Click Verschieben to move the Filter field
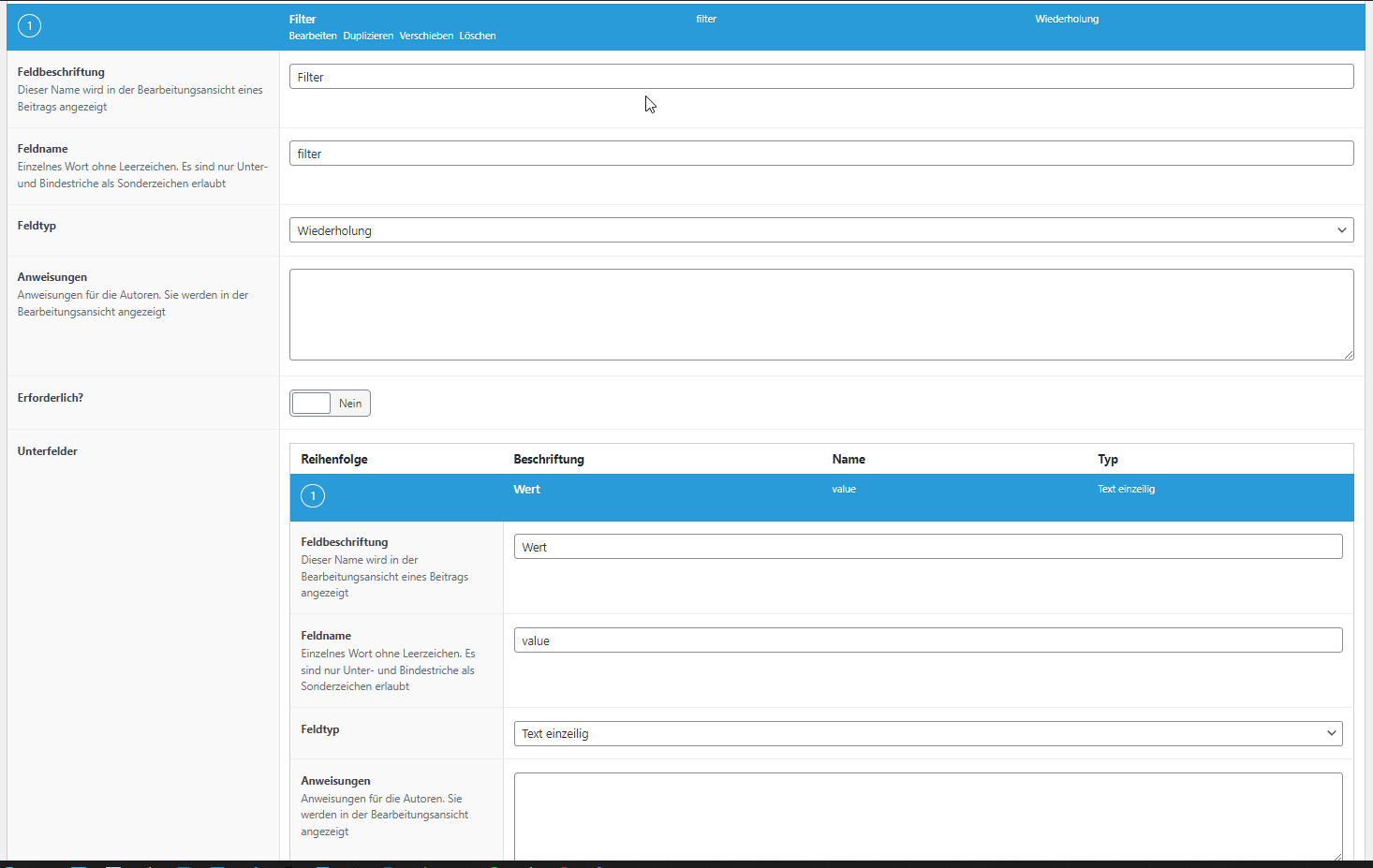This screenshot has width=1373, height=868. [426, 36]
